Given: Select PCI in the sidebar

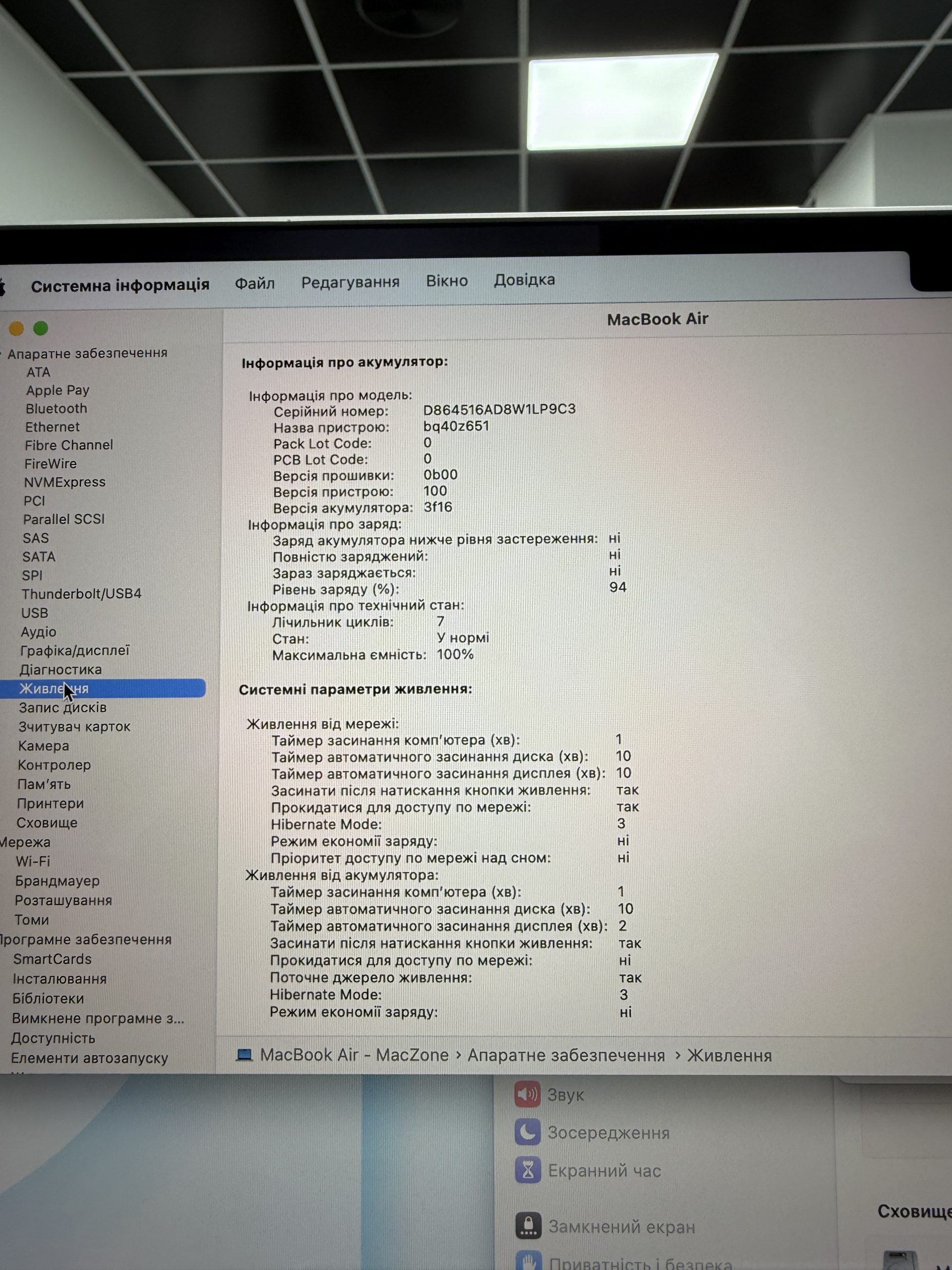Looking at the screenshot, I should pos(34,501).
